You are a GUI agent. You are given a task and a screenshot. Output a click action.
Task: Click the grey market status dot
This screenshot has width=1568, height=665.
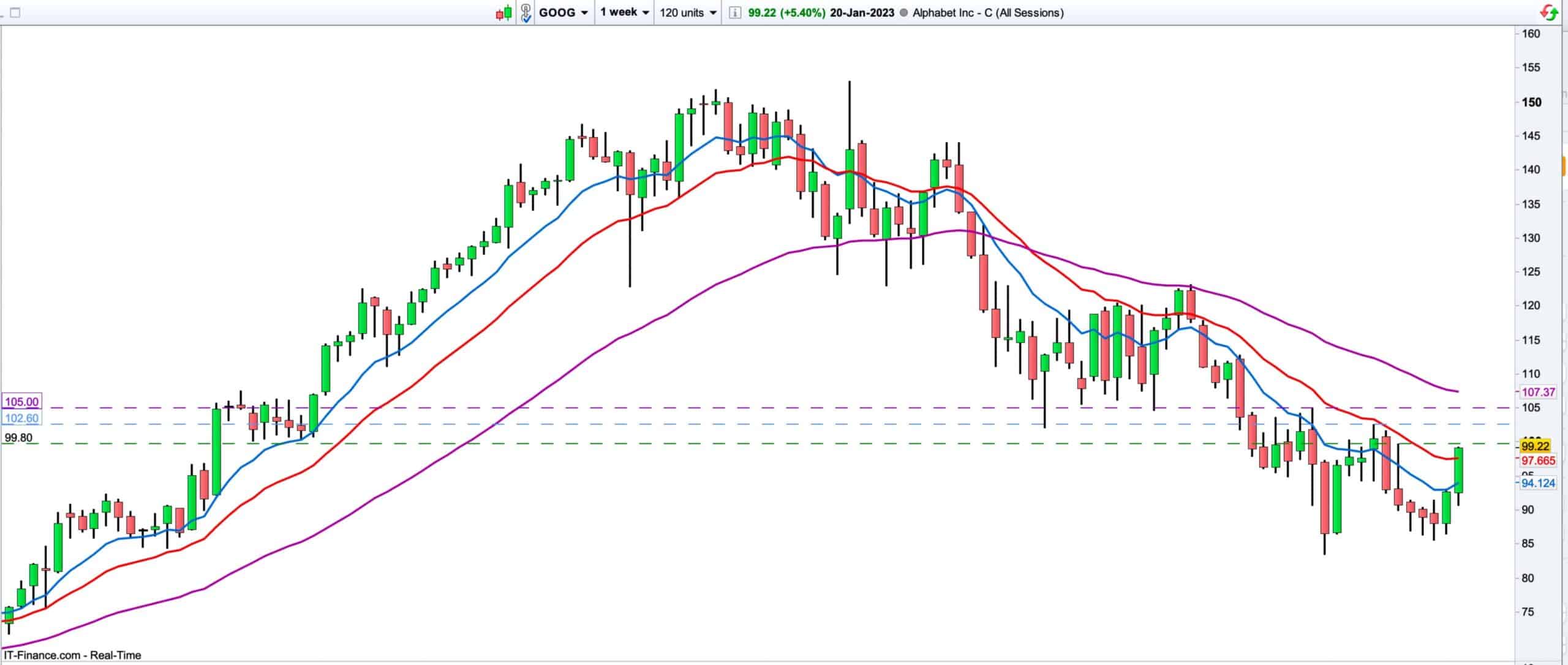tap(903, 12)
